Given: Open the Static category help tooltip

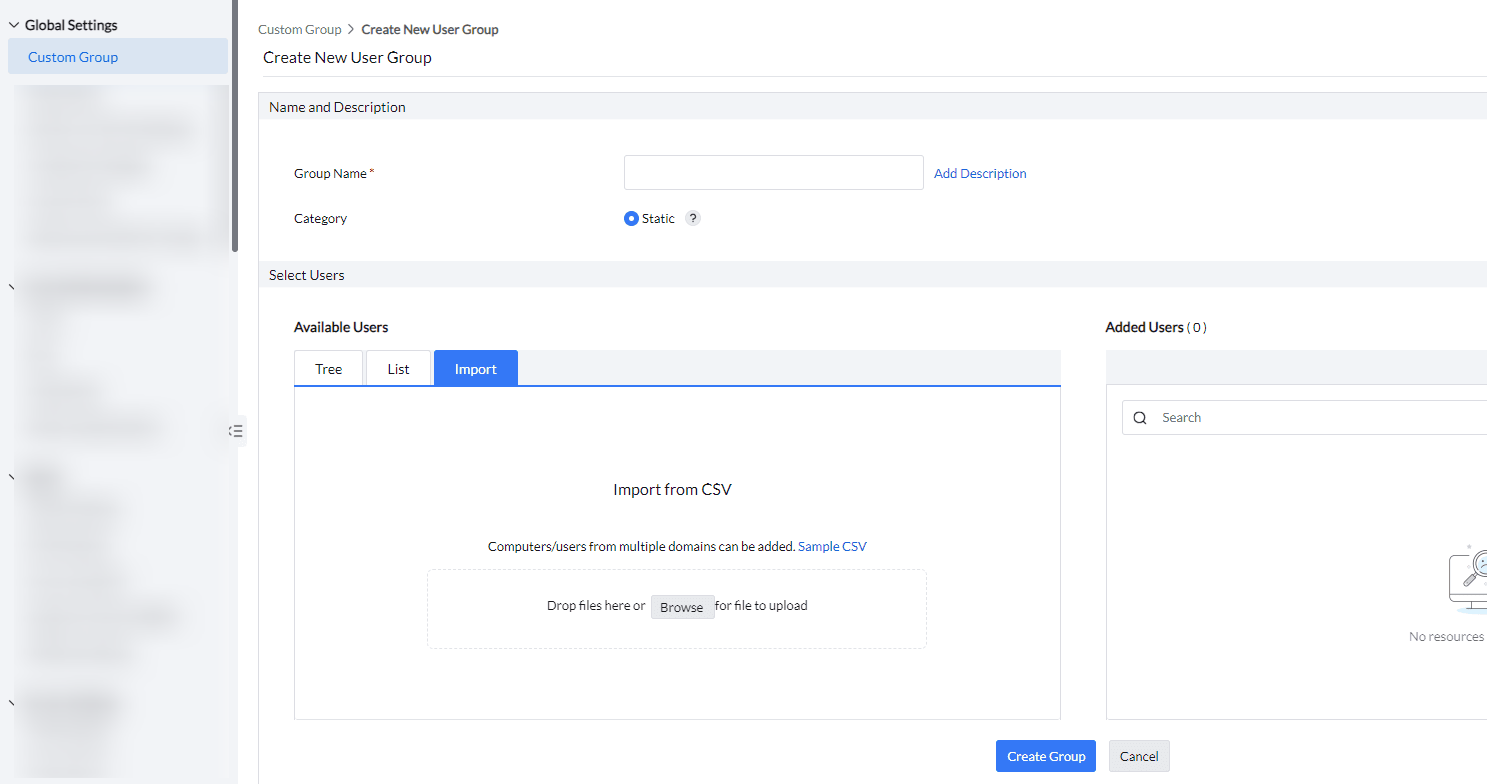Looking at the screenshot, I should pyautogui.click(x=693, y=218).
